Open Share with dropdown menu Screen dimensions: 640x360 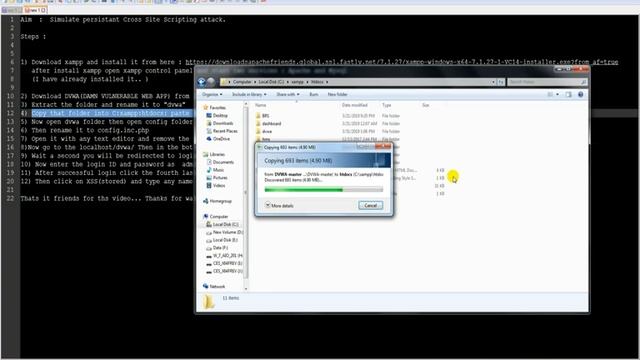[x=288, y=94]
